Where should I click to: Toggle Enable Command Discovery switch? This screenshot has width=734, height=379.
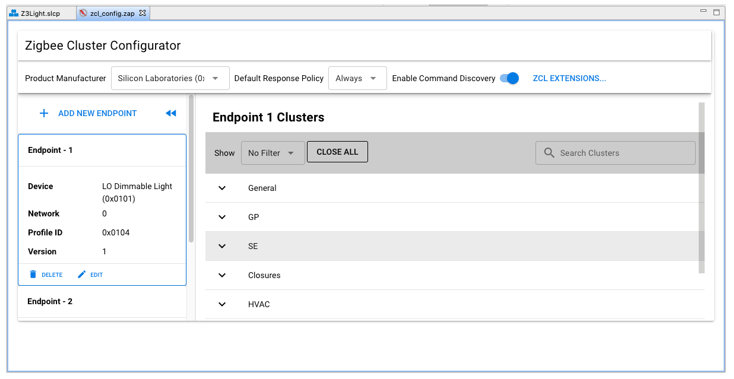(x=509, y=78)
